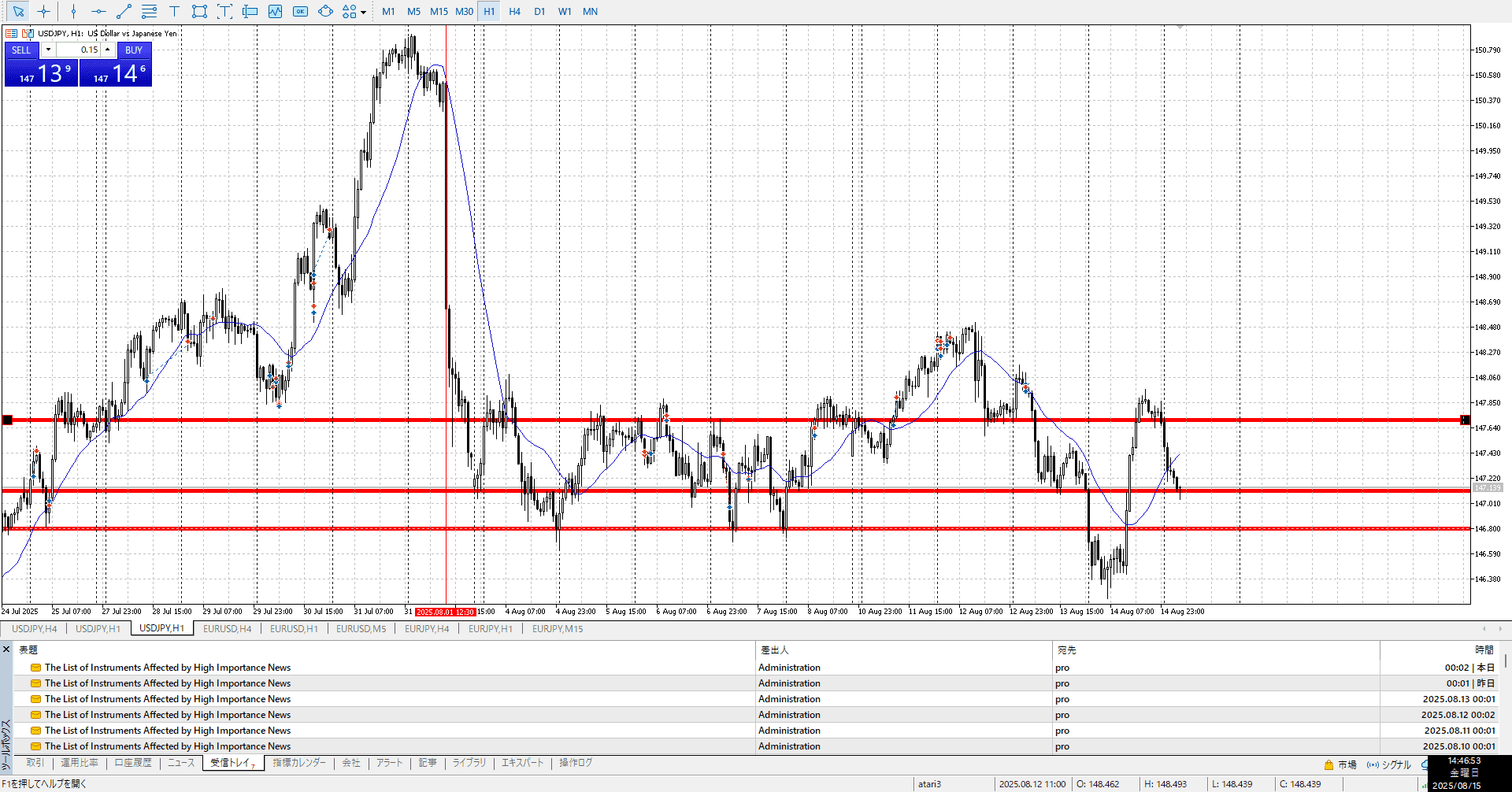Increase lot volume with up arrow
The image size is (1512, 792).
click(108, 50)
